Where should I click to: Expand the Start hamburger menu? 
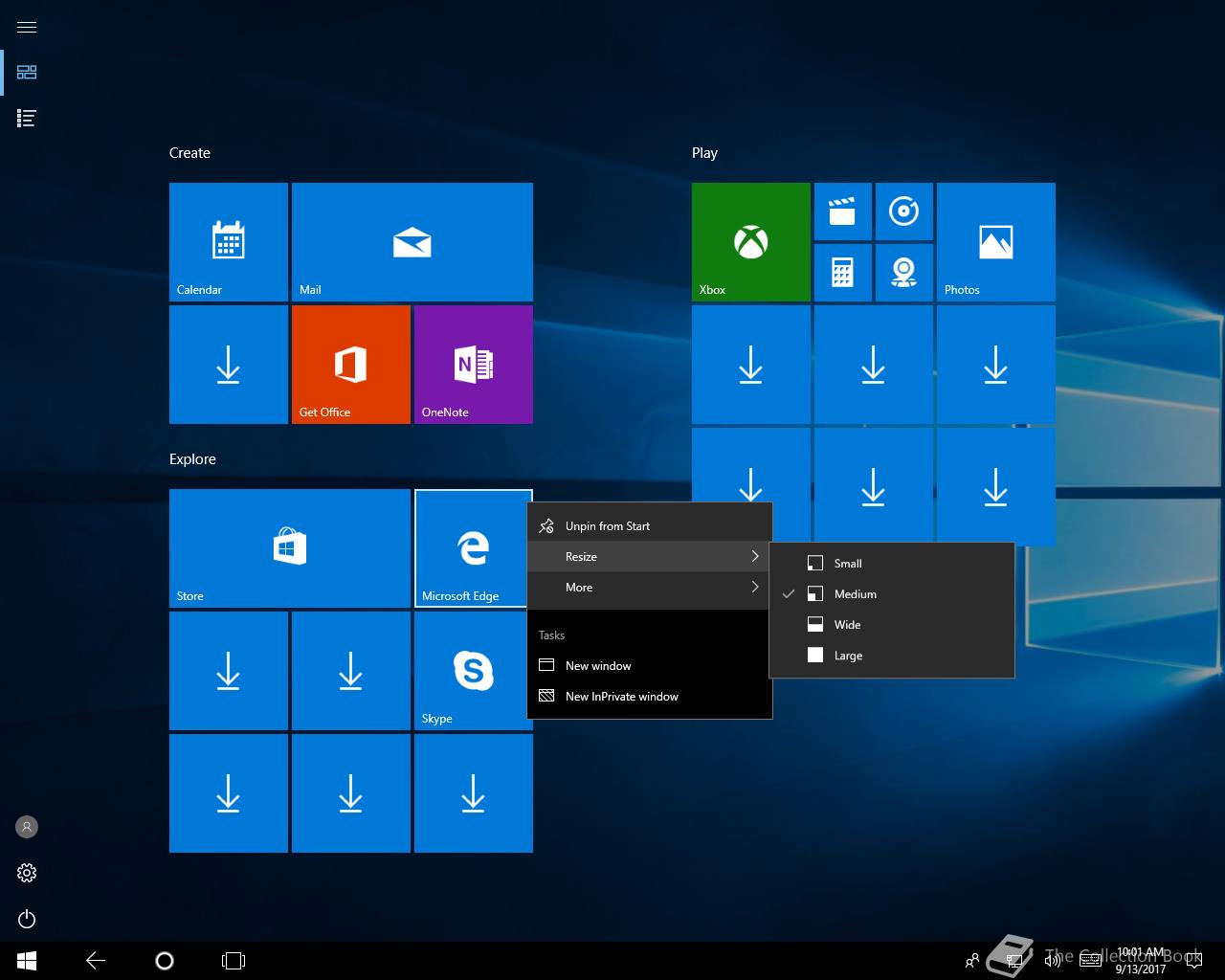pos(27,27)
